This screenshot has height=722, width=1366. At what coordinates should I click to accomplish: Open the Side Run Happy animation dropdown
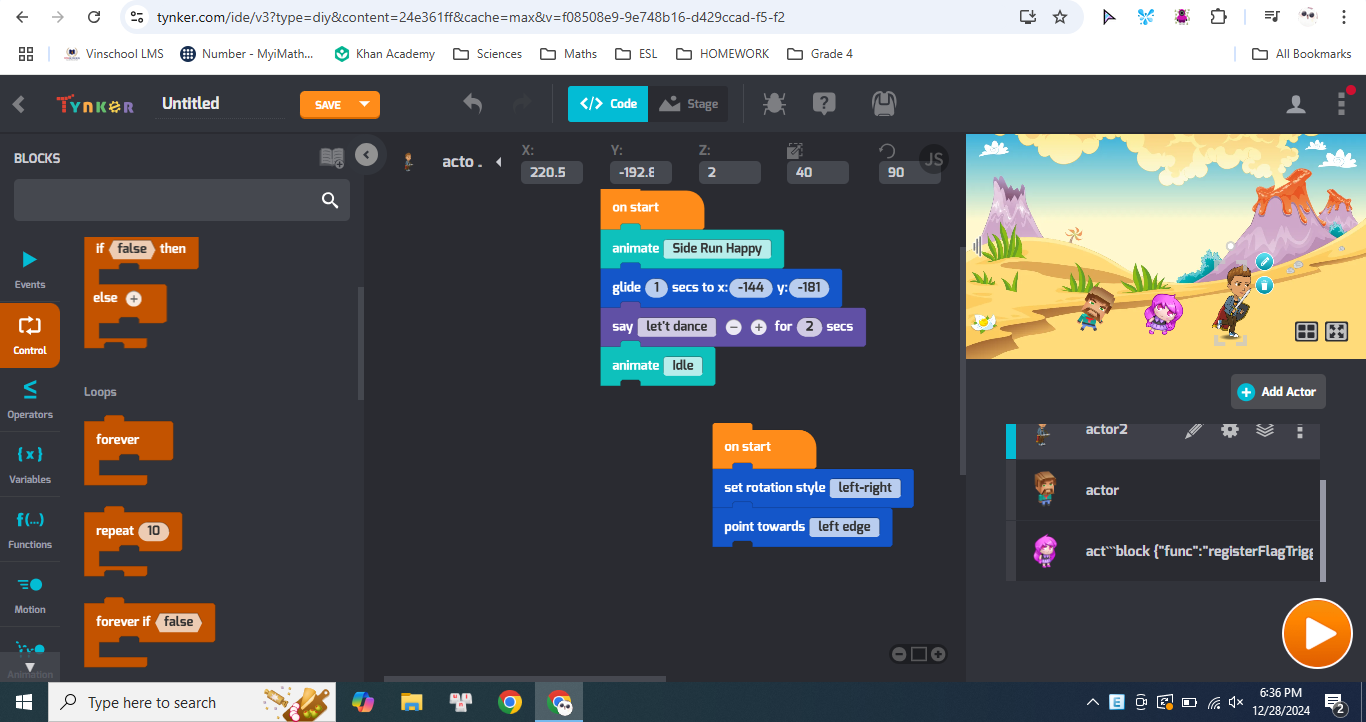717,249
